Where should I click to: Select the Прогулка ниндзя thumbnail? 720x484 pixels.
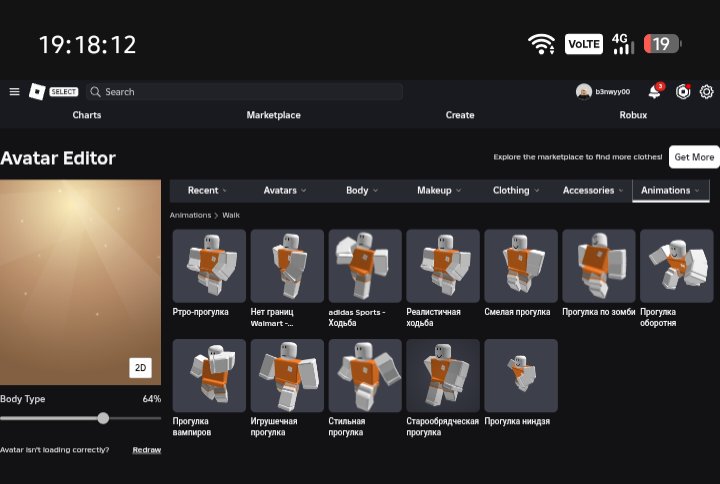click(521, 376)
